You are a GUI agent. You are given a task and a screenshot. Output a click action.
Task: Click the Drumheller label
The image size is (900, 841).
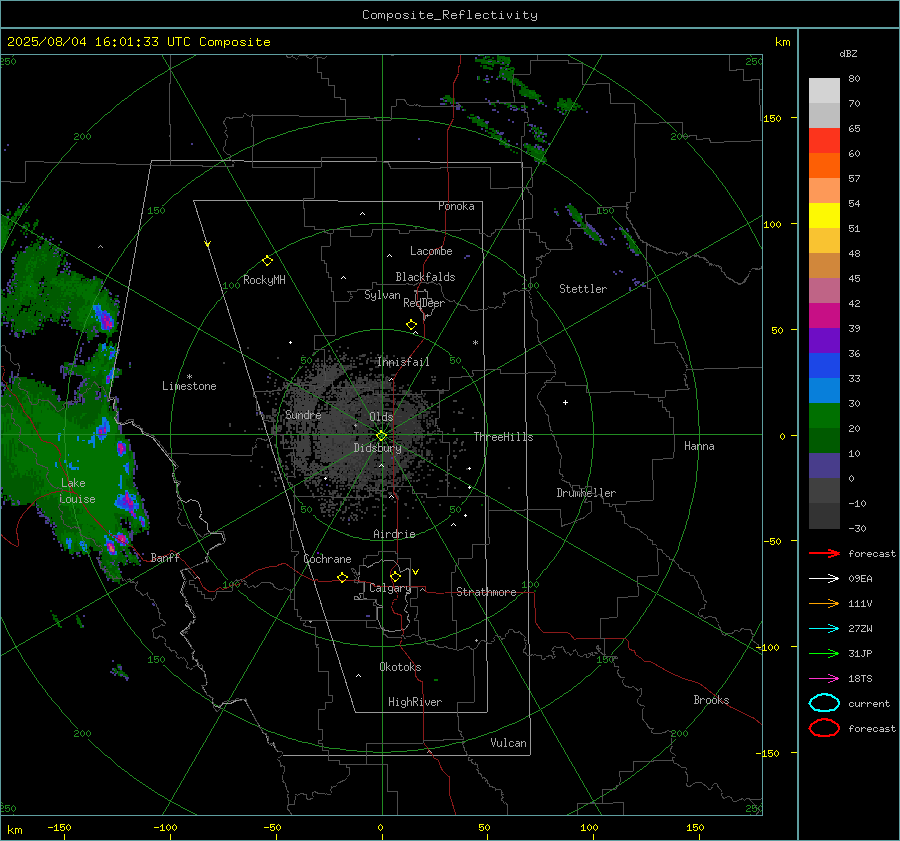point(586,493)
